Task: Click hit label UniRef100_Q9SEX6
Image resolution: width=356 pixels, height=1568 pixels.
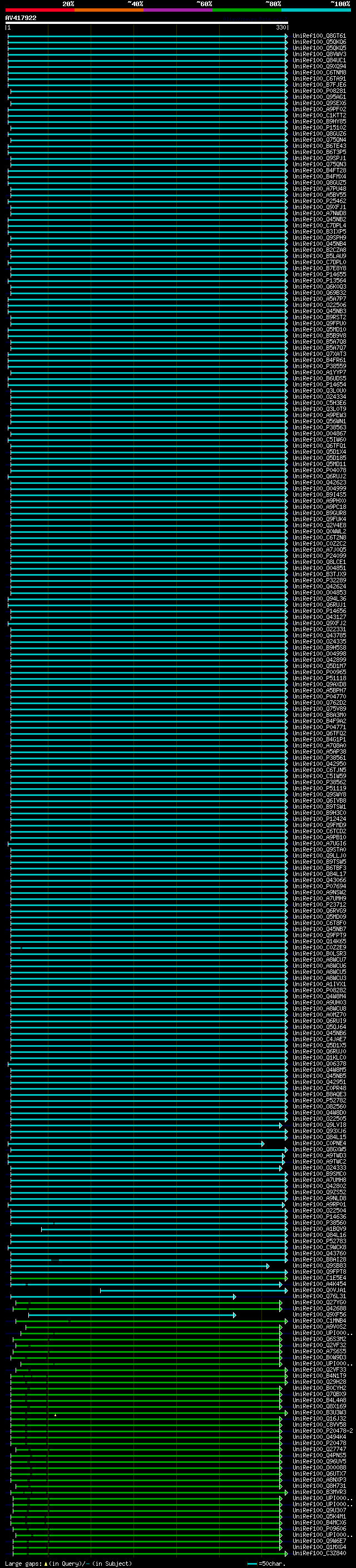Action: click(319, 103)
